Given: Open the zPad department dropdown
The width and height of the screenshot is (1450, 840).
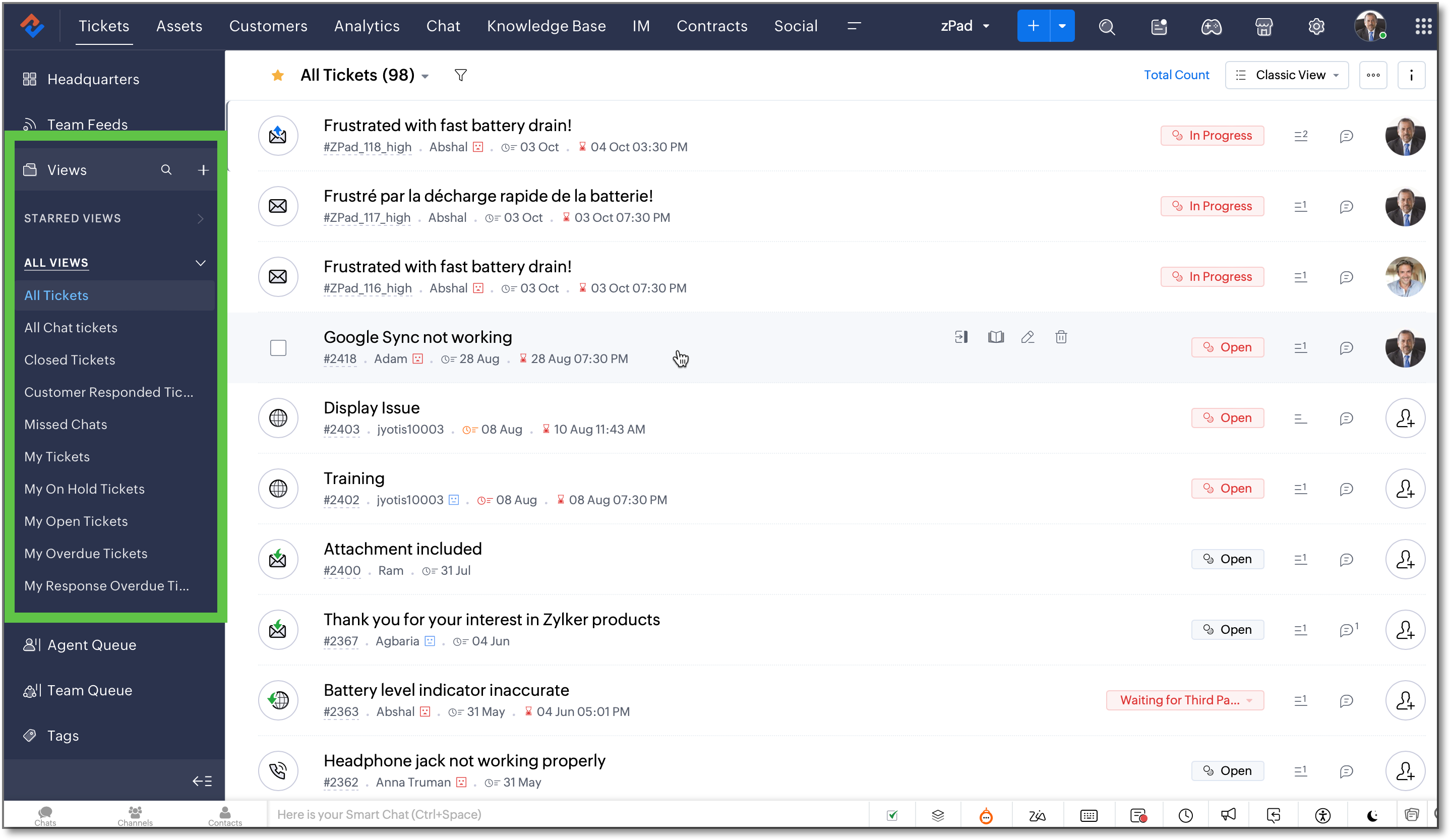Looking at the screenshot, I should pos(965,26).
